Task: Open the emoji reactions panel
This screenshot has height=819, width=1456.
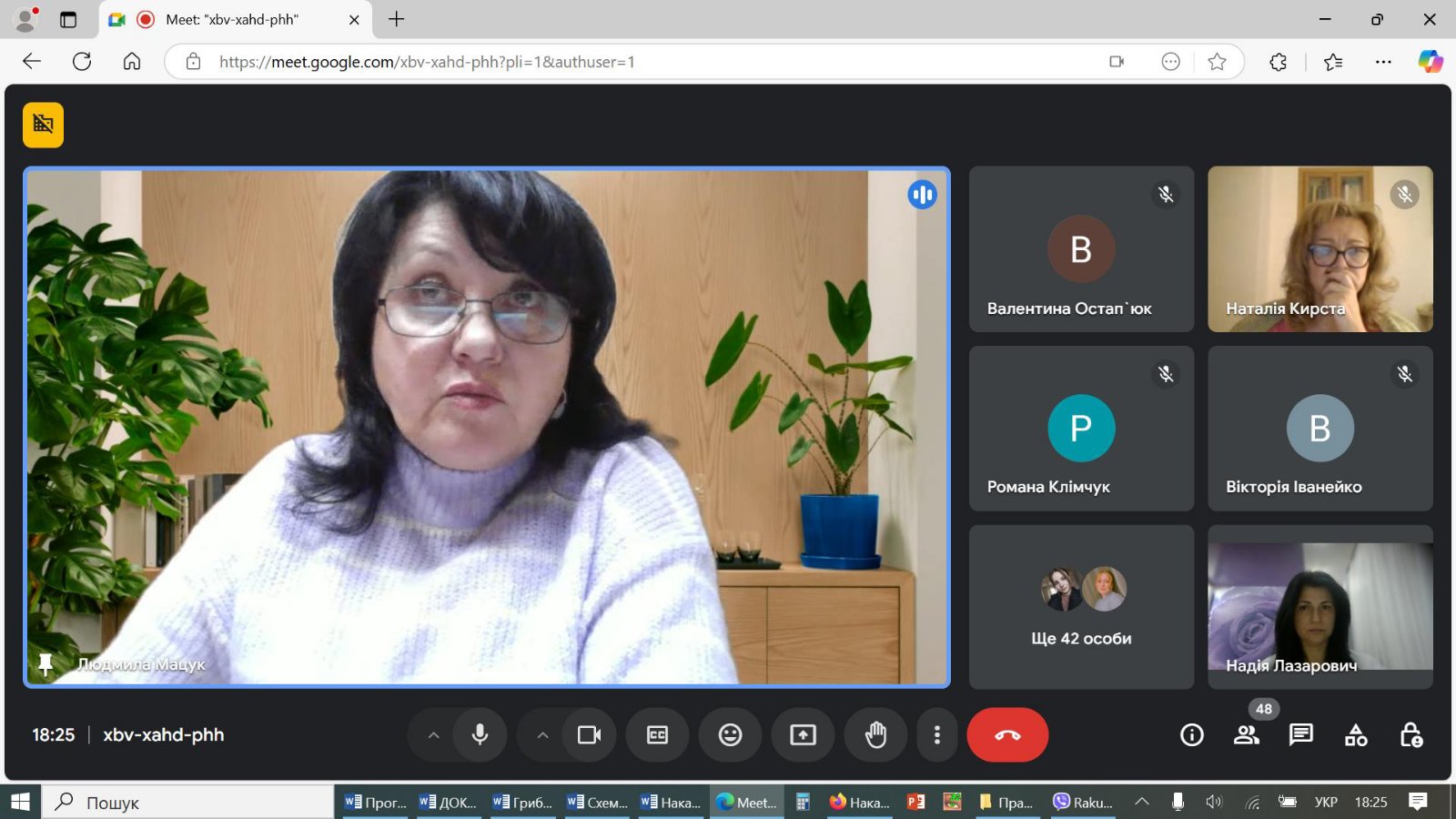Action: [x=730, y=734]
